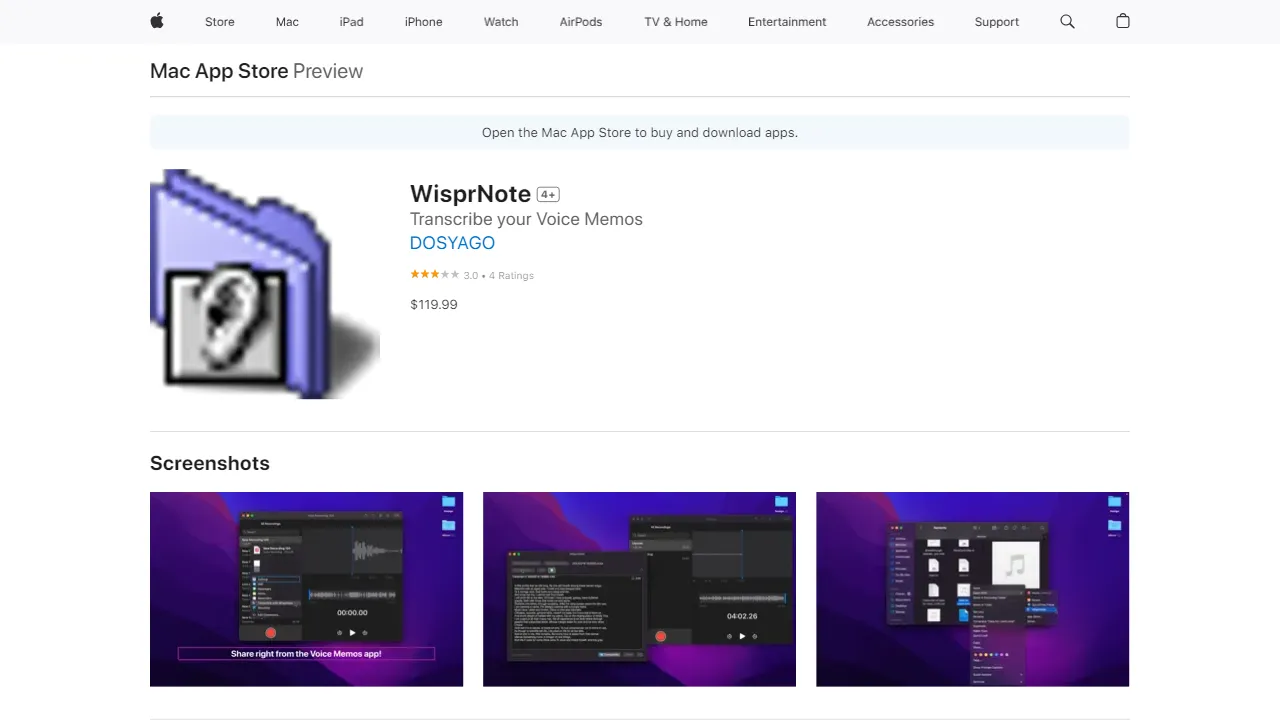Open the Accessories menu item
The height and width of the screenshot is (720, 1280).
click(x=900, y=22)
